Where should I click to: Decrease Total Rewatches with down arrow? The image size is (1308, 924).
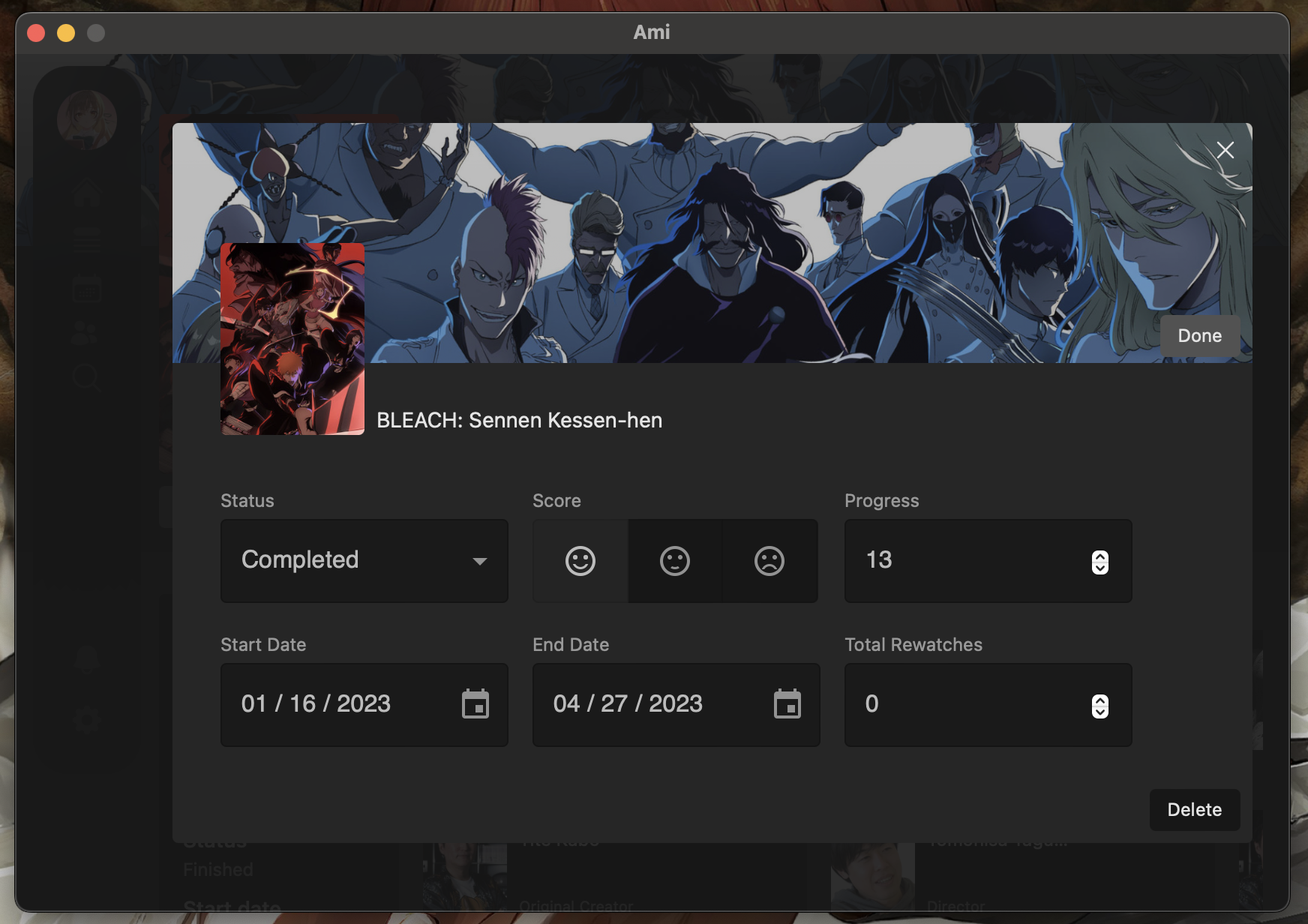click(1100, 712)
